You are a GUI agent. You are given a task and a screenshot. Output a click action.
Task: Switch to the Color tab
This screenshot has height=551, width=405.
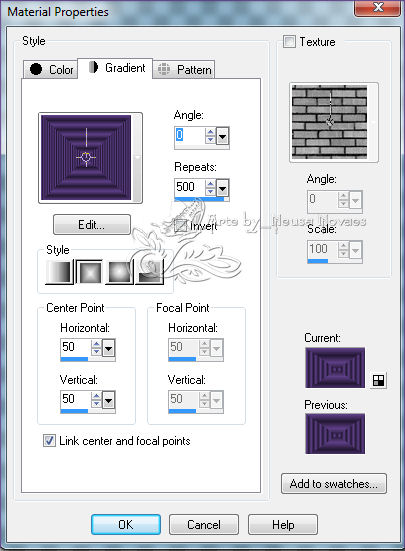51,69
